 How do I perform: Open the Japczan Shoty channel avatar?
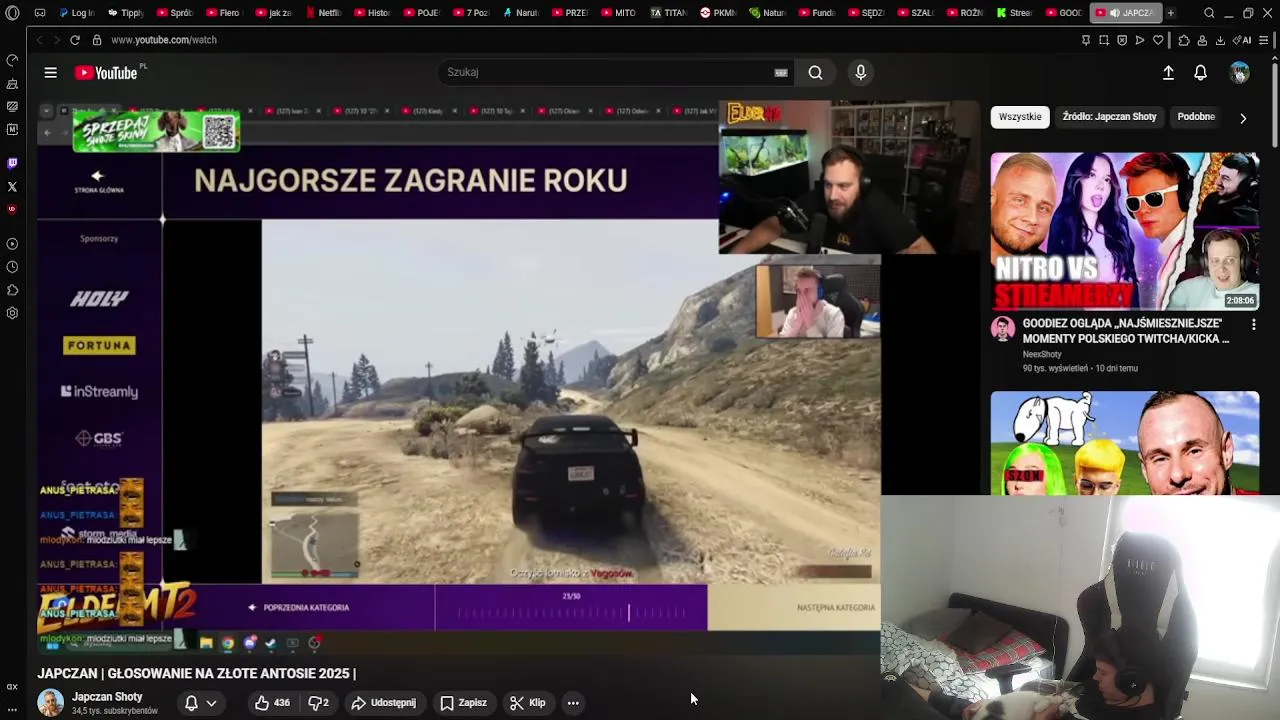click(50, 703)
